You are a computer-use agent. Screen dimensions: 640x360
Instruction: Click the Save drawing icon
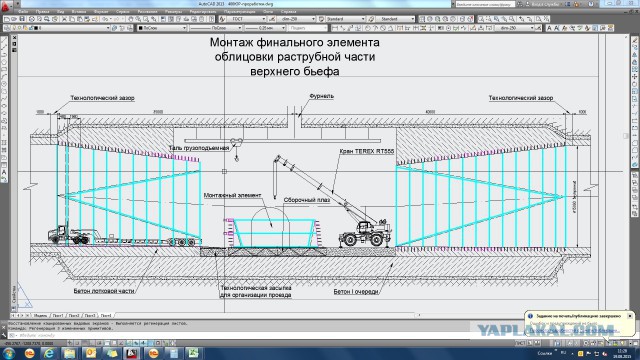[22, 19]
